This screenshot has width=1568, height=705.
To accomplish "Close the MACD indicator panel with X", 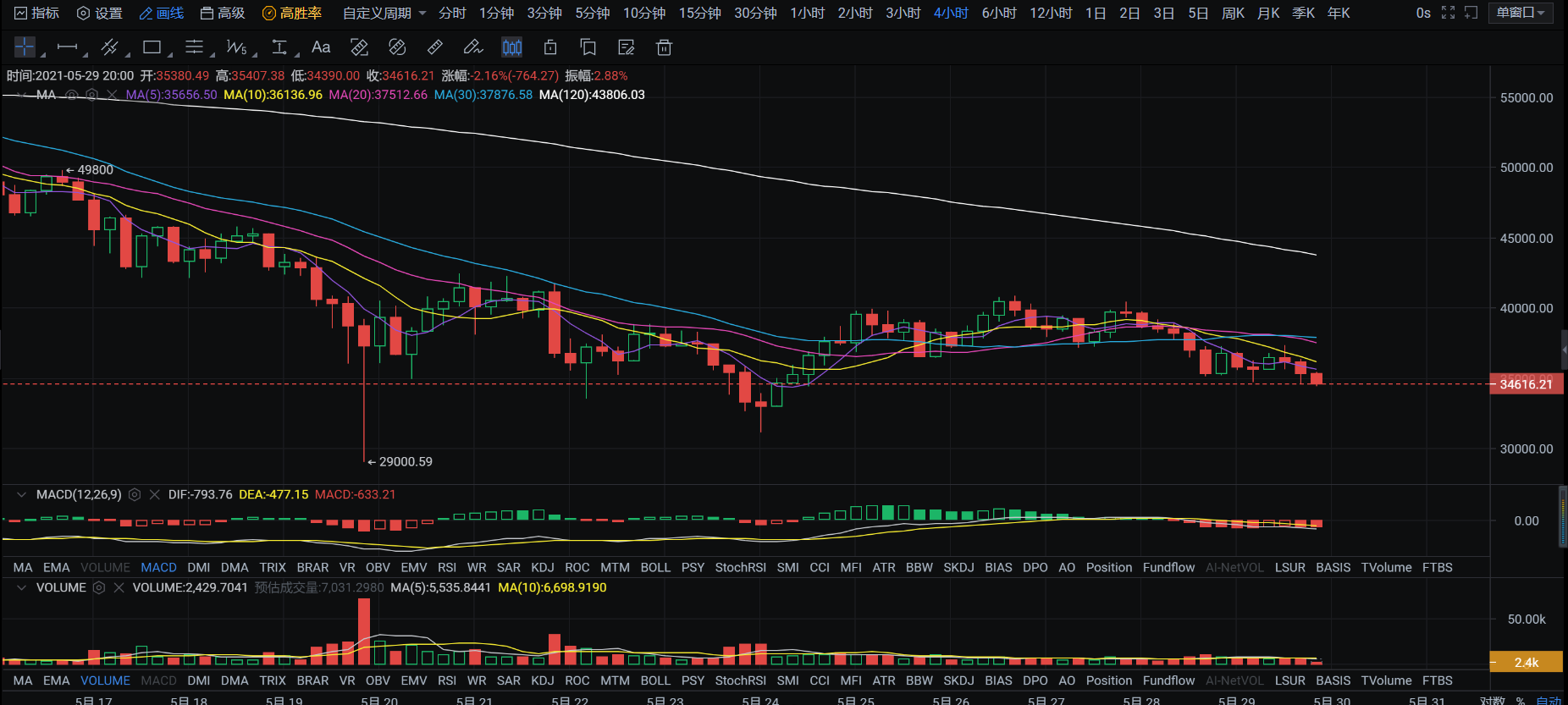I will pos(155,494).
